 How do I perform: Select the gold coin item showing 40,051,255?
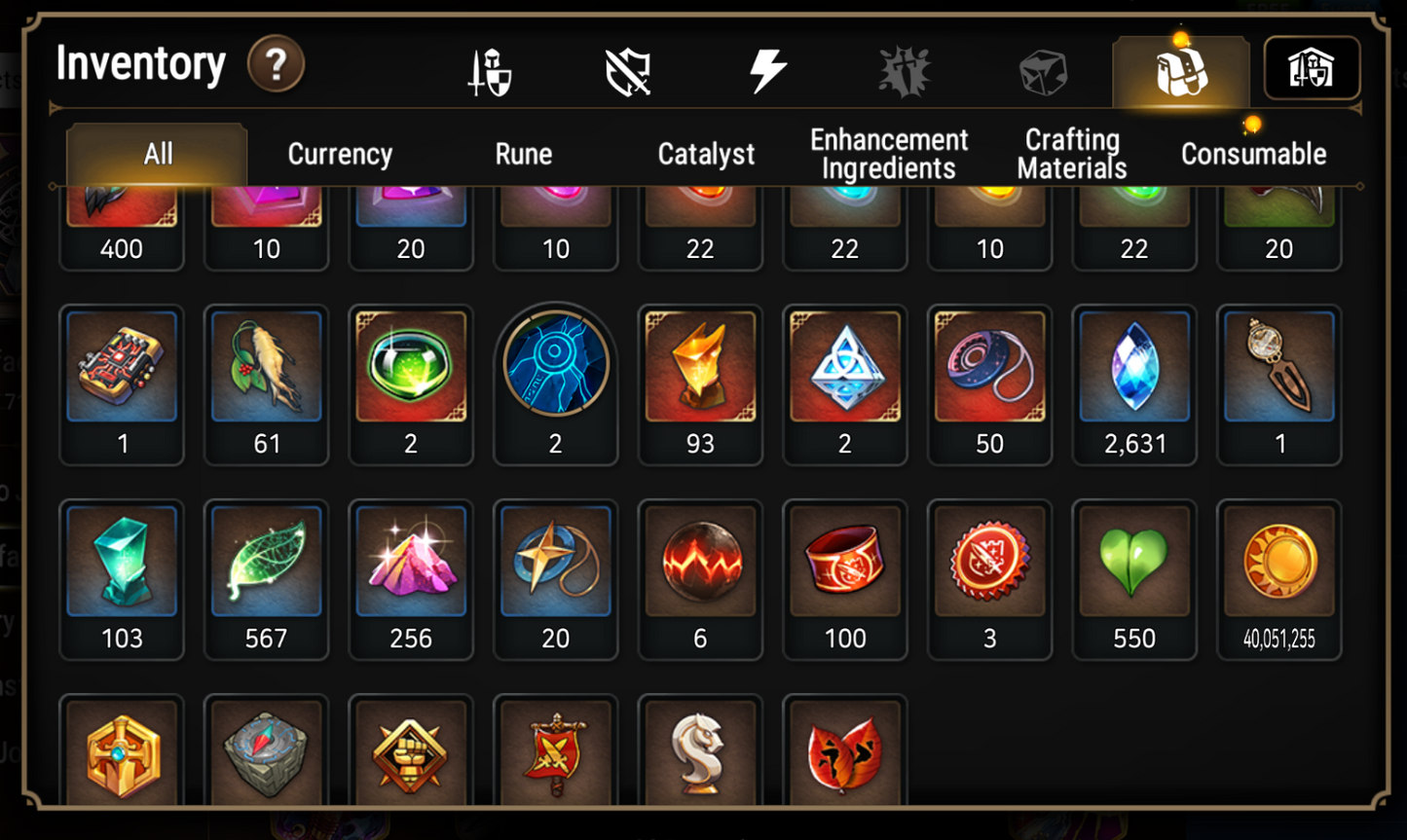coord(1279,580)
